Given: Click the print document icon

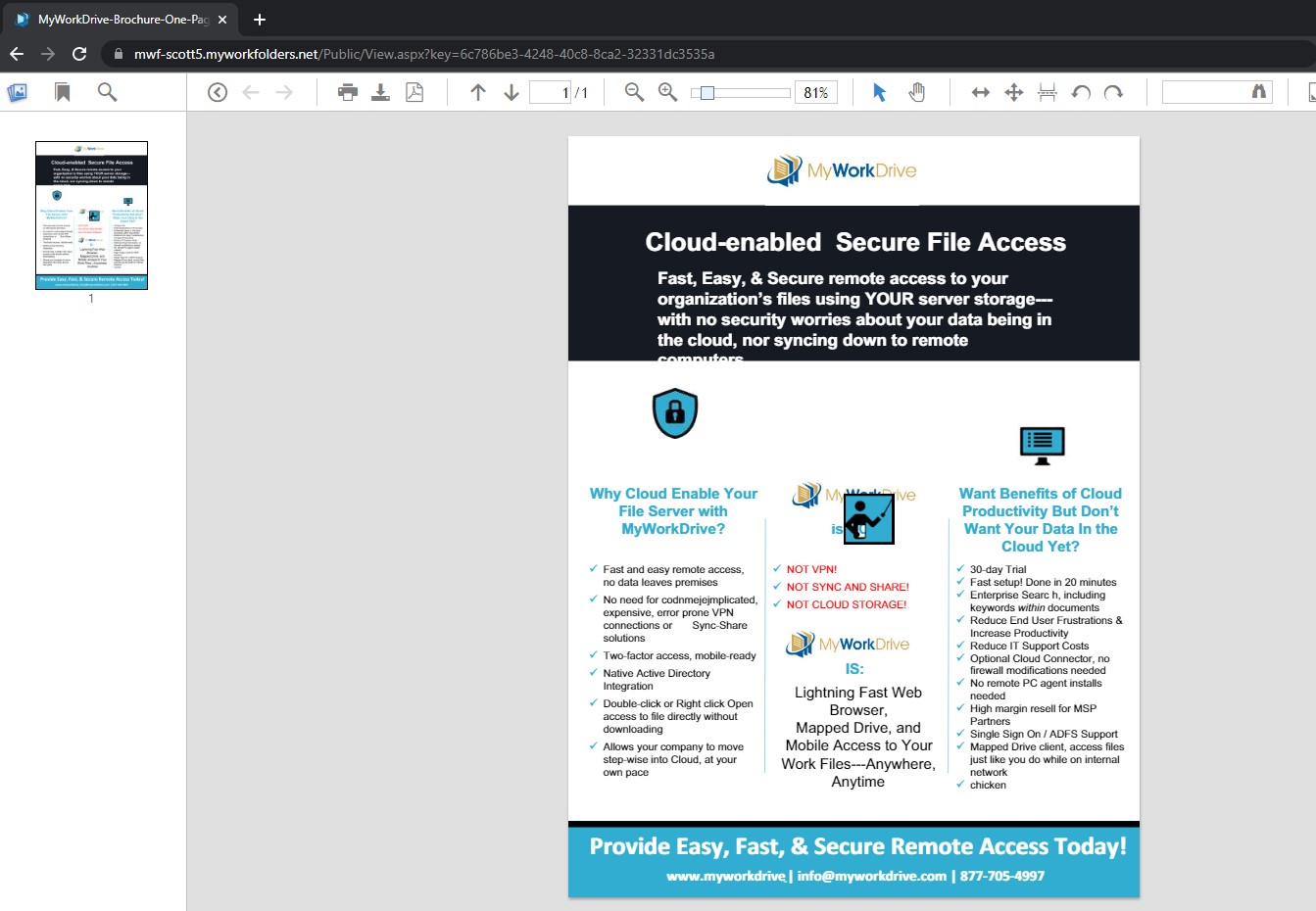Looking at the screenshot, I should pos(348,92).
